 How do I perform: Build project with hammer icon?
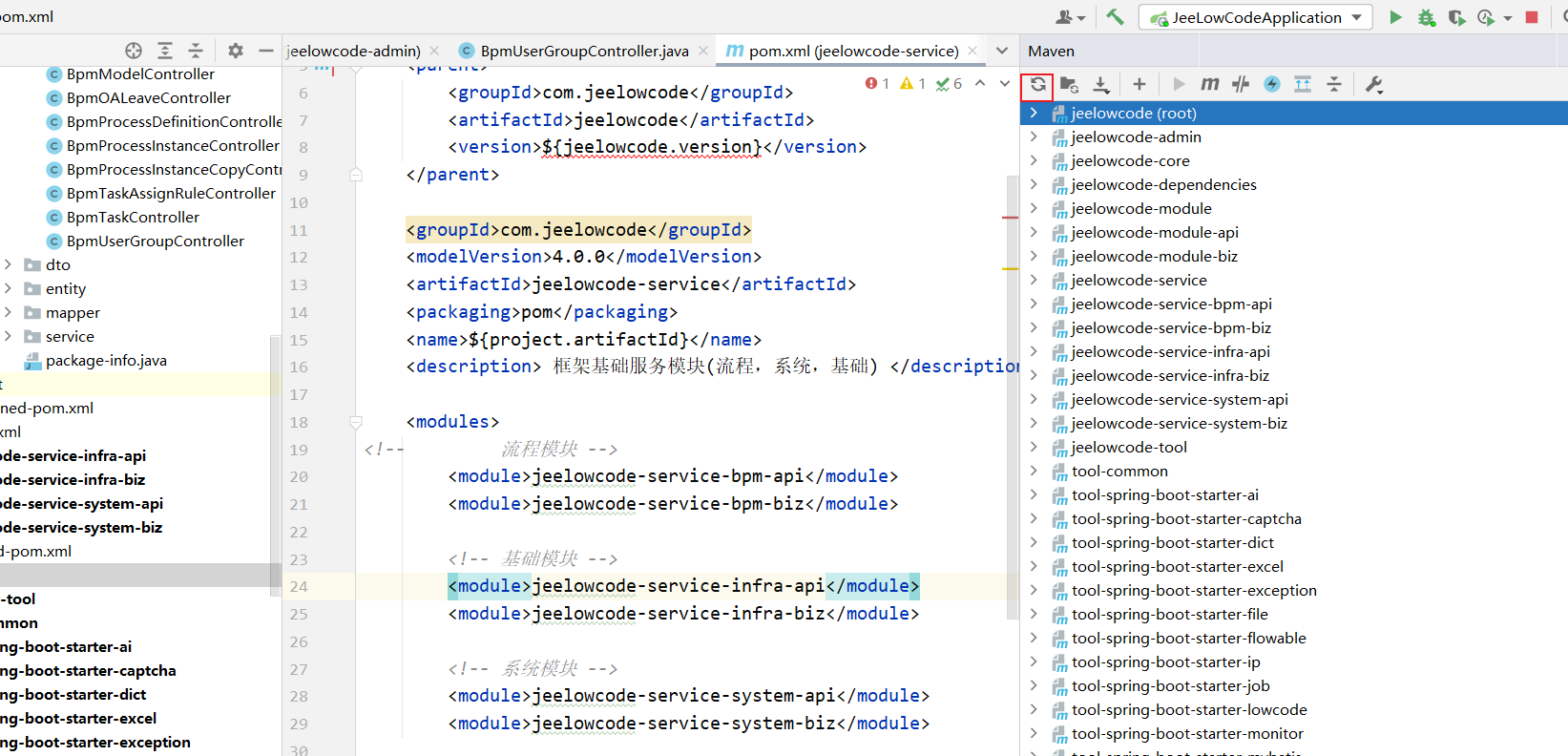(x=1115, y=17)
